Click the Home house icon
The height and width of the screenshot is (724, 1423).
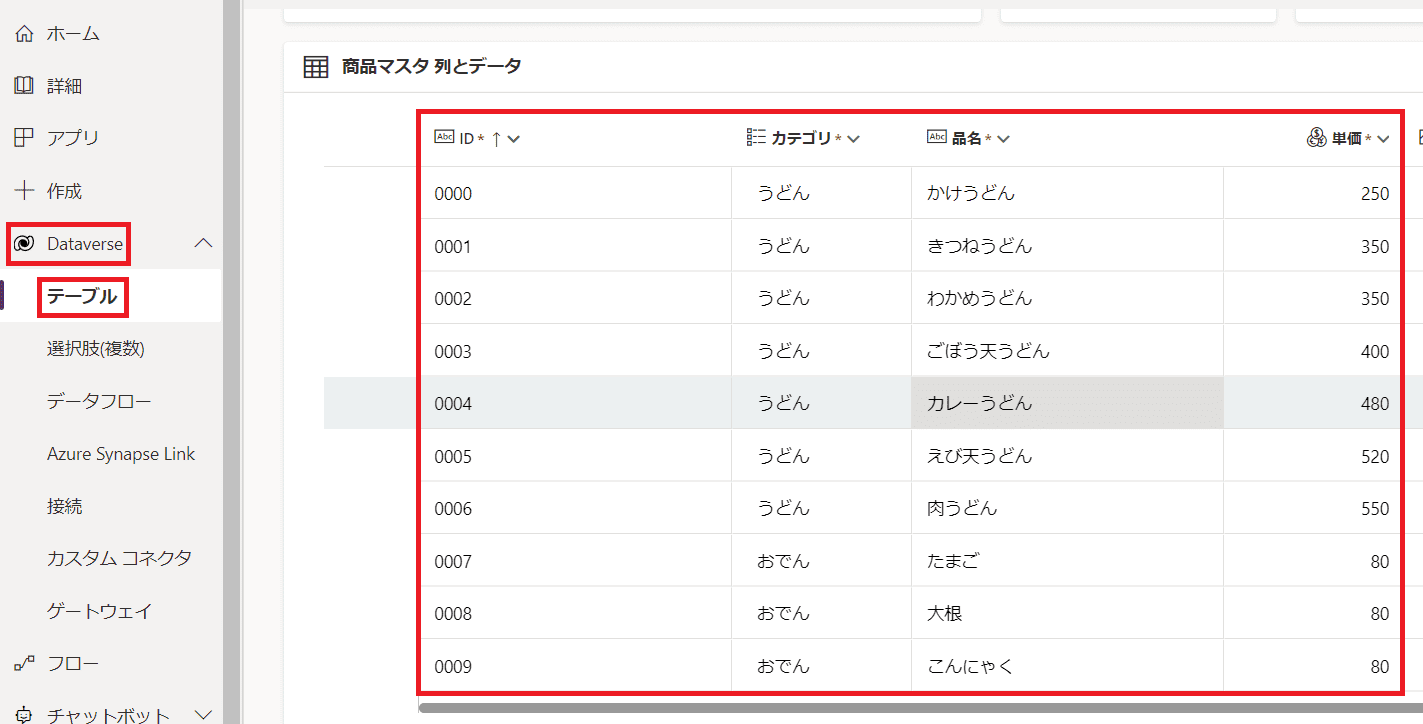(24, 34)
